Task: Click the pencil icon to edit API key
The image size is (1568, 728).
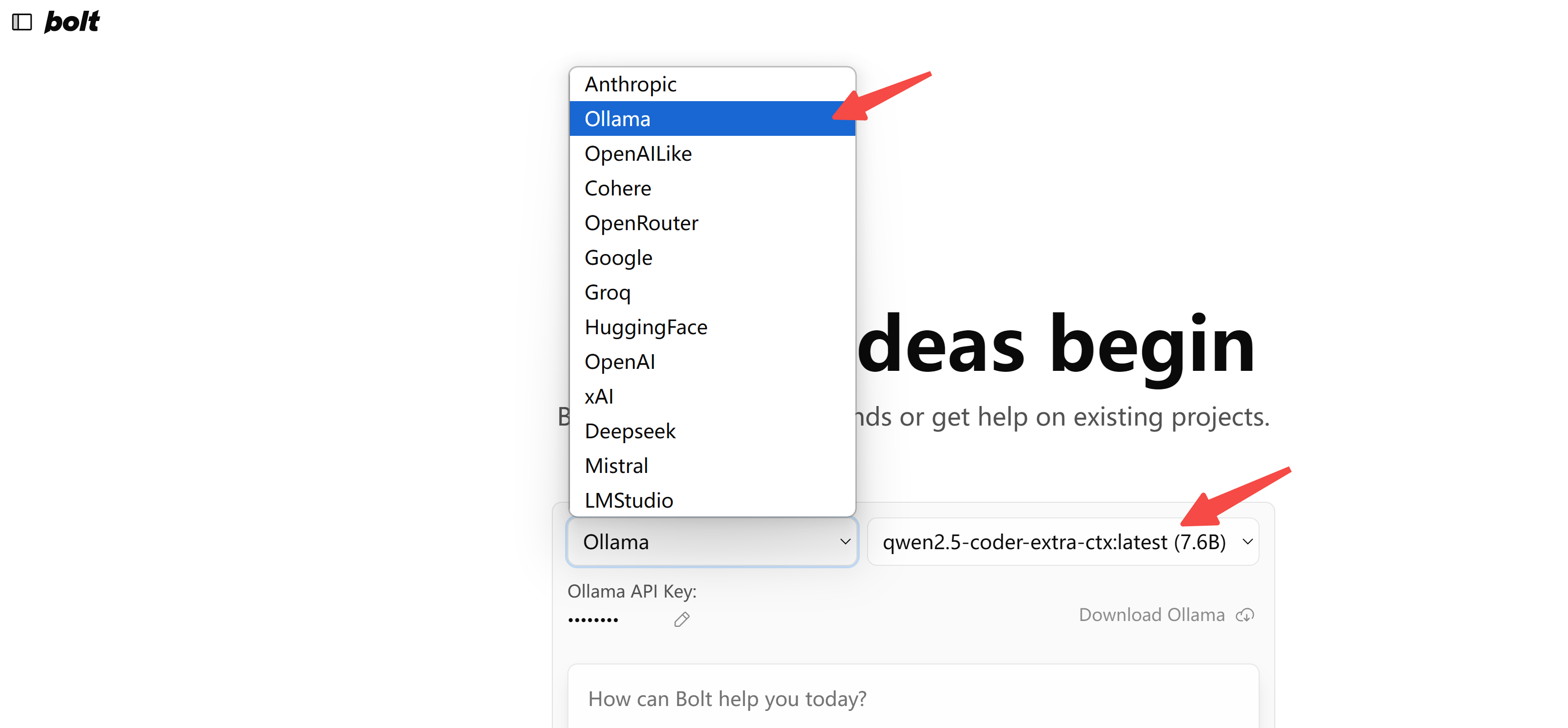Action: coord(681,620)
